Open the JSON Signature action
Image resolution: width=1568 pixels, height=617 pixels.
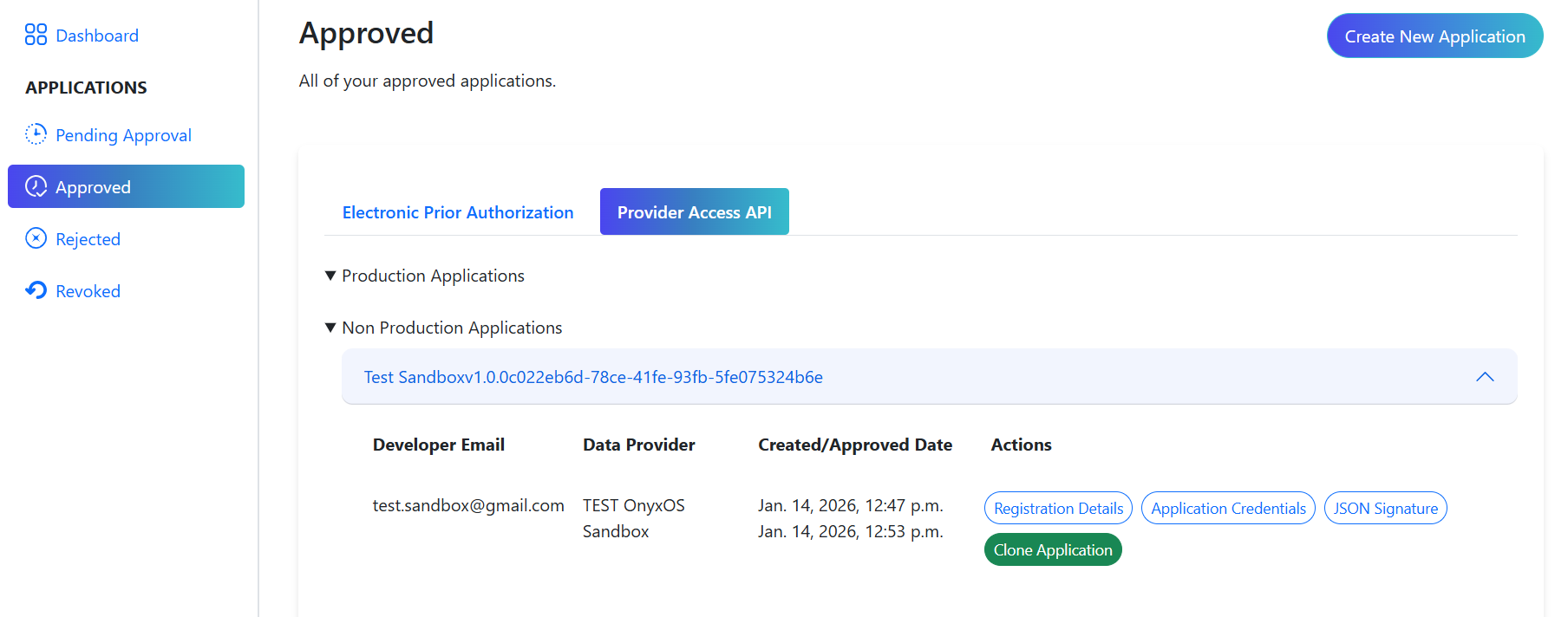[1385, 509]
